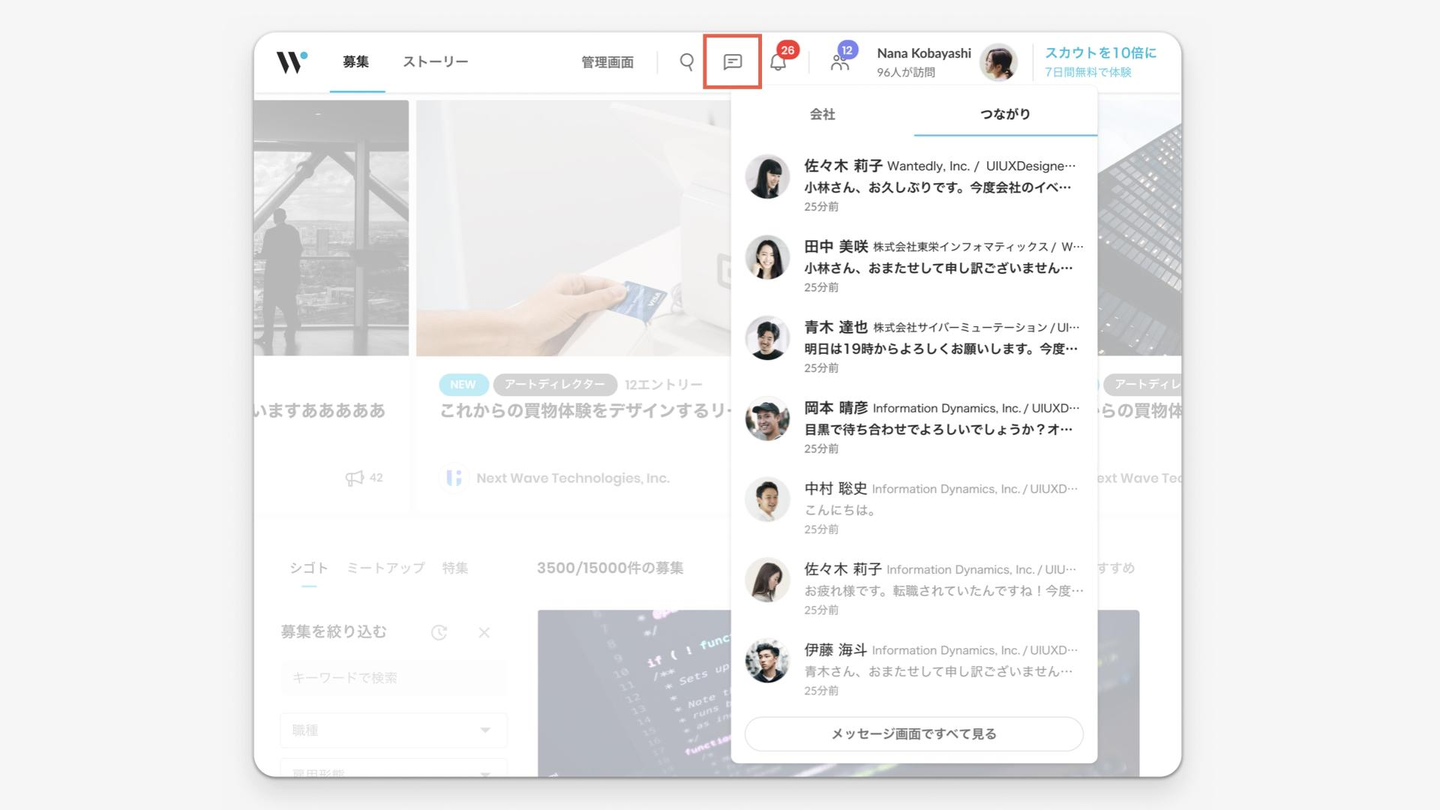This screenshot has width=1440, height=810.
Task: Click the filter history clock icon
Action: tap(439, 632)
